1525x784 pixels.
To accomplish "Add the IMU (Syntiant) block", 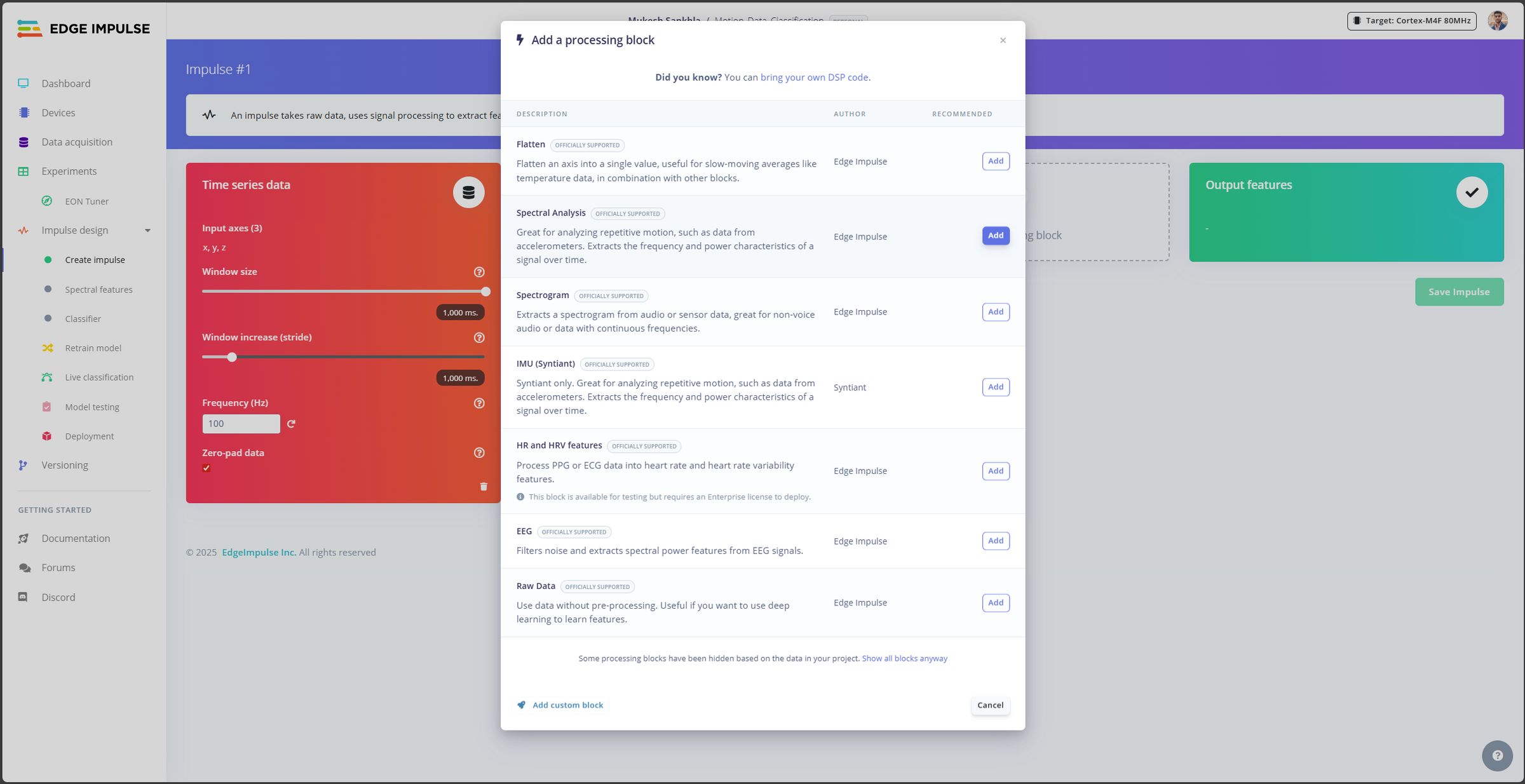I will [x=996, y=387].
